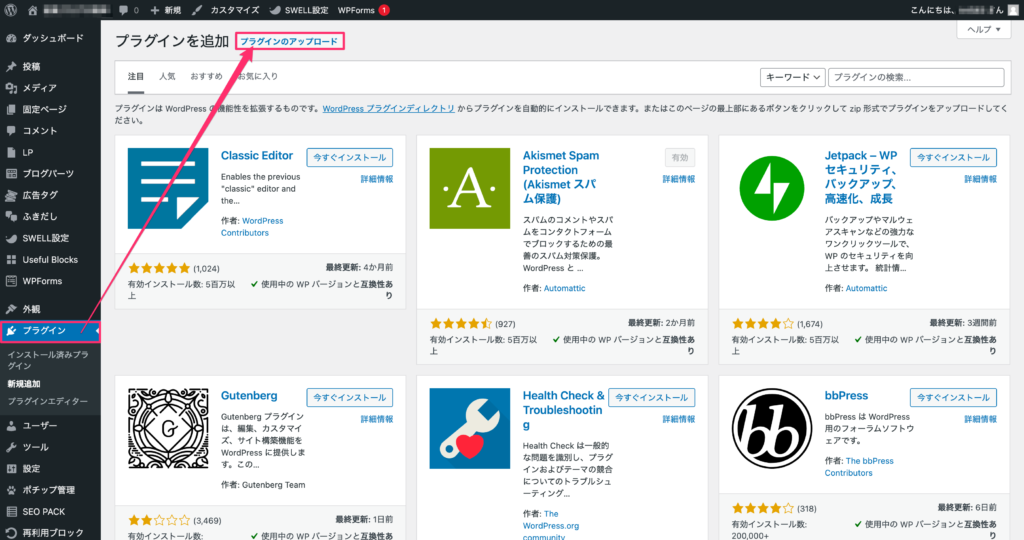The height and width of the screenshot is (540, 1024).
Task: Click the WordPress logo icon
Action: [x=10, y=10]
